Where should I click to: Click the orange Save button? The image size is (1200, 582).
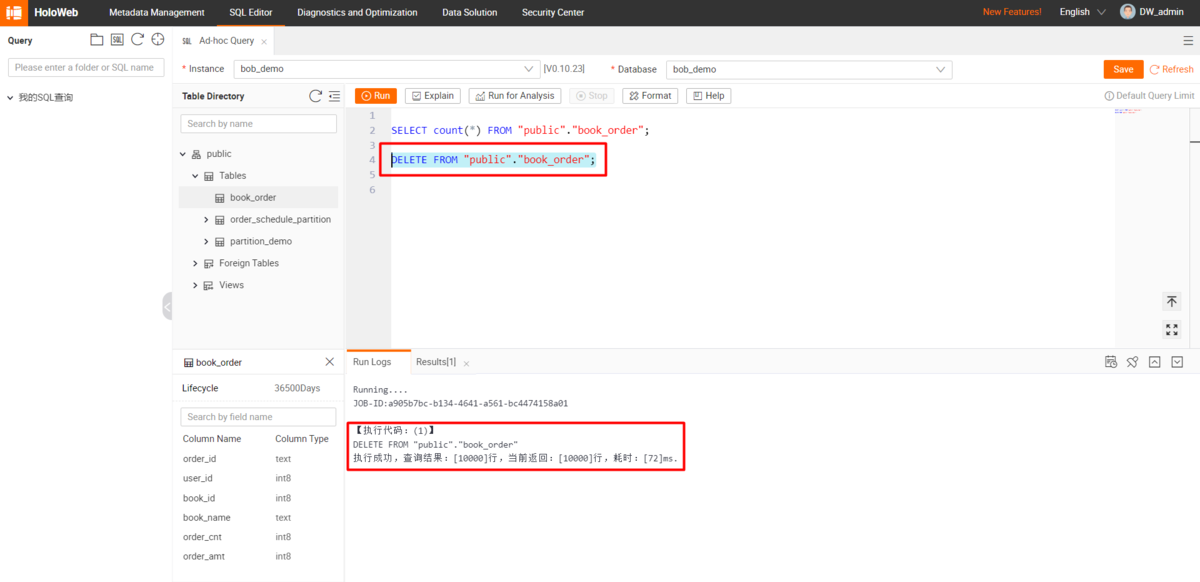click(1123, 69)
